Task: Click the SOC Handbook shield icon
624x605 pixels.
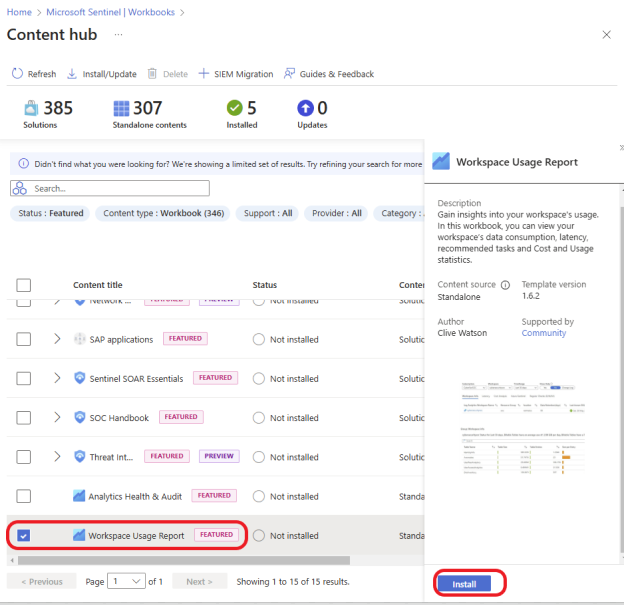Action: tap(80, 417)
